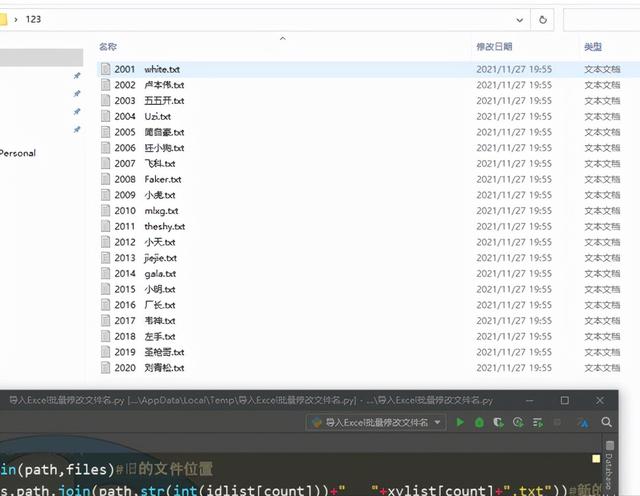Click modified date of file 2013
Image resolution: width=640 pixels, height=496 pixels.
point(514,258)
